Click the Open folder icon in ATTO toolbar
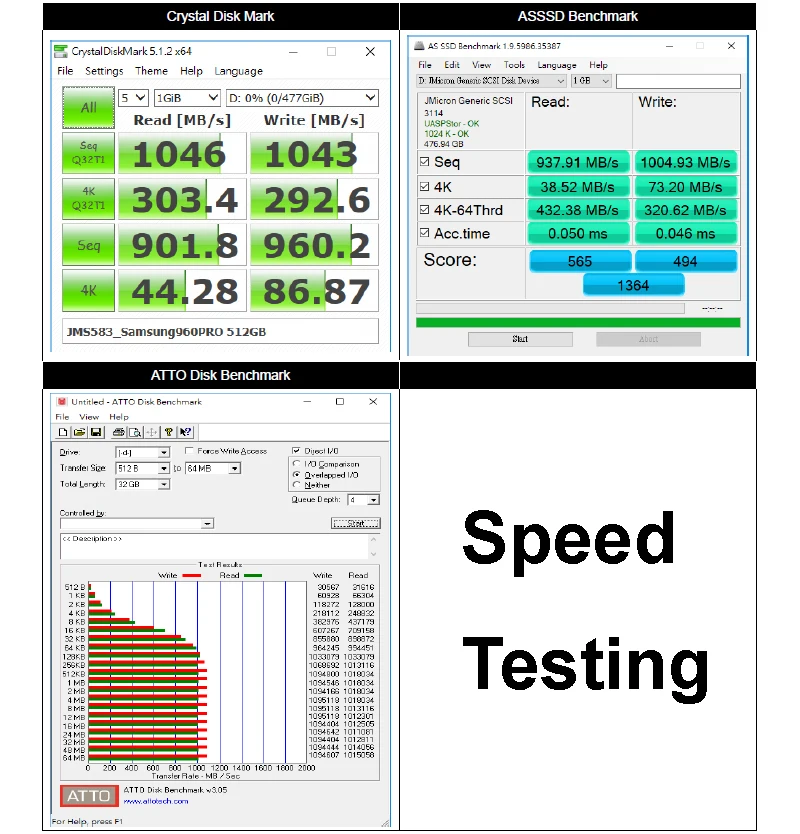Viewport: 800px width, 834px height. 79,432
